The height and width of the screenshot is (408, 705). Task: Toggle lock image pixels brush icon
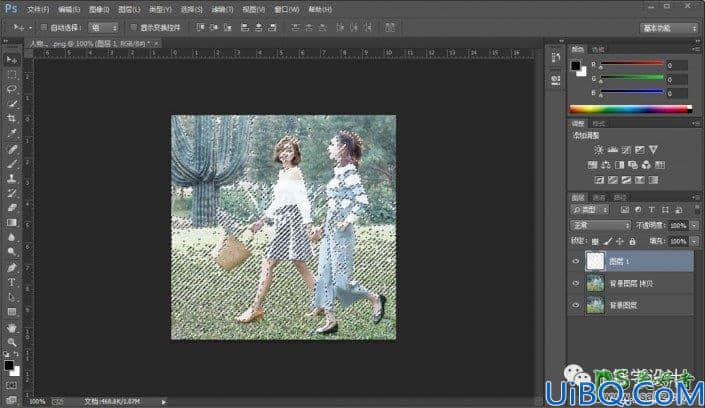click(x=608, y=242)
